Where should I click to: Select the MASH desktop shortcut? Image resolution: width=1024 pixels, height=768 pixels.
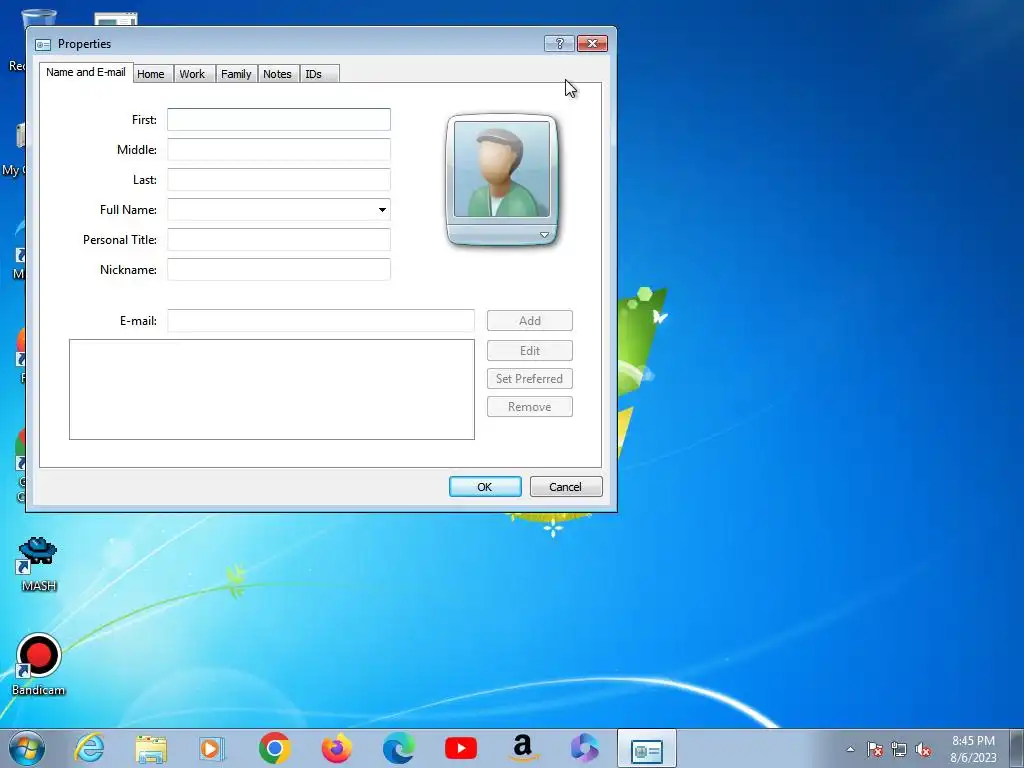39,565
